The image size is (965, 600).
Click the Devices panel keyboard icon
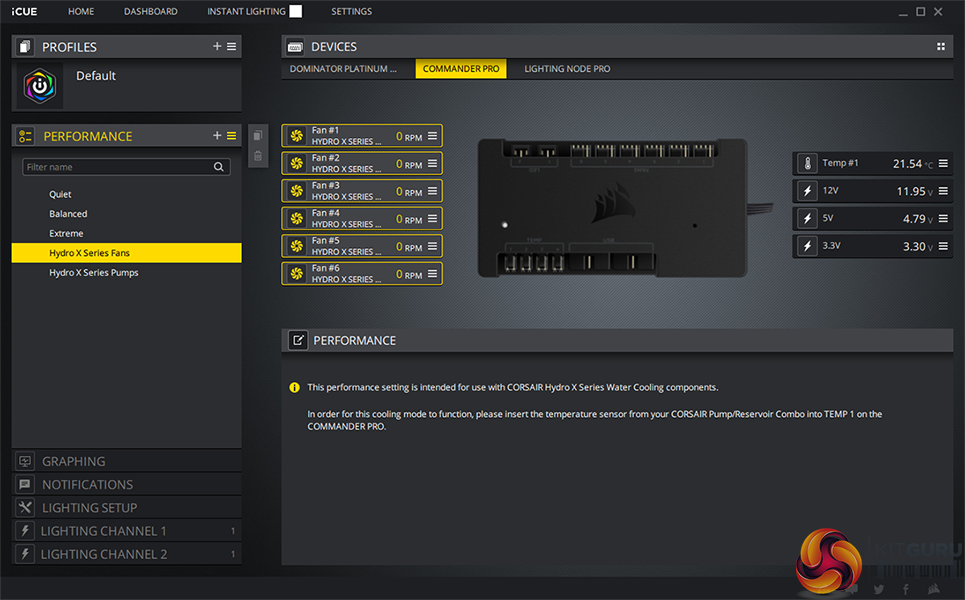click(295, 47)
